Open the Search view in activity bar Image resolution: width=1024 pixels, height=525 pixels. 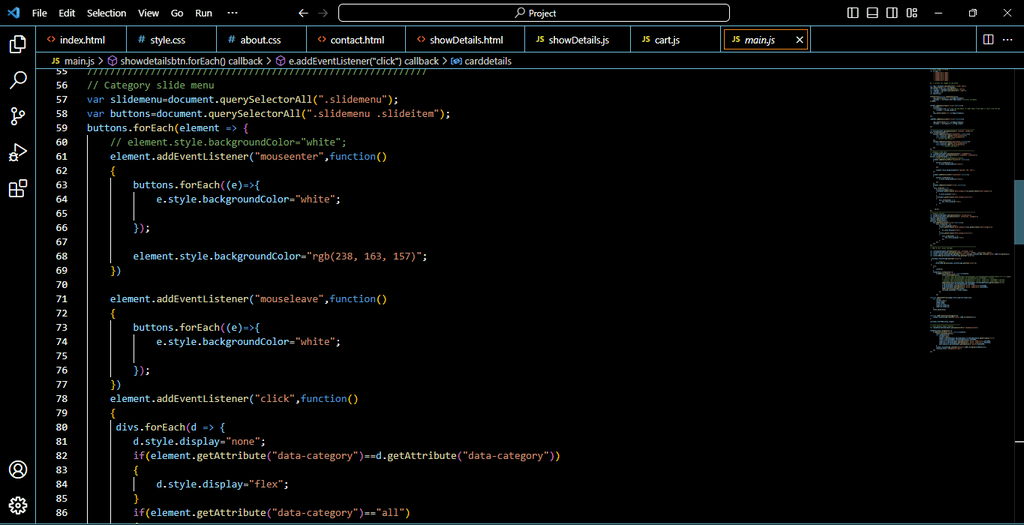pyautogui.click(x=18, y=80)
